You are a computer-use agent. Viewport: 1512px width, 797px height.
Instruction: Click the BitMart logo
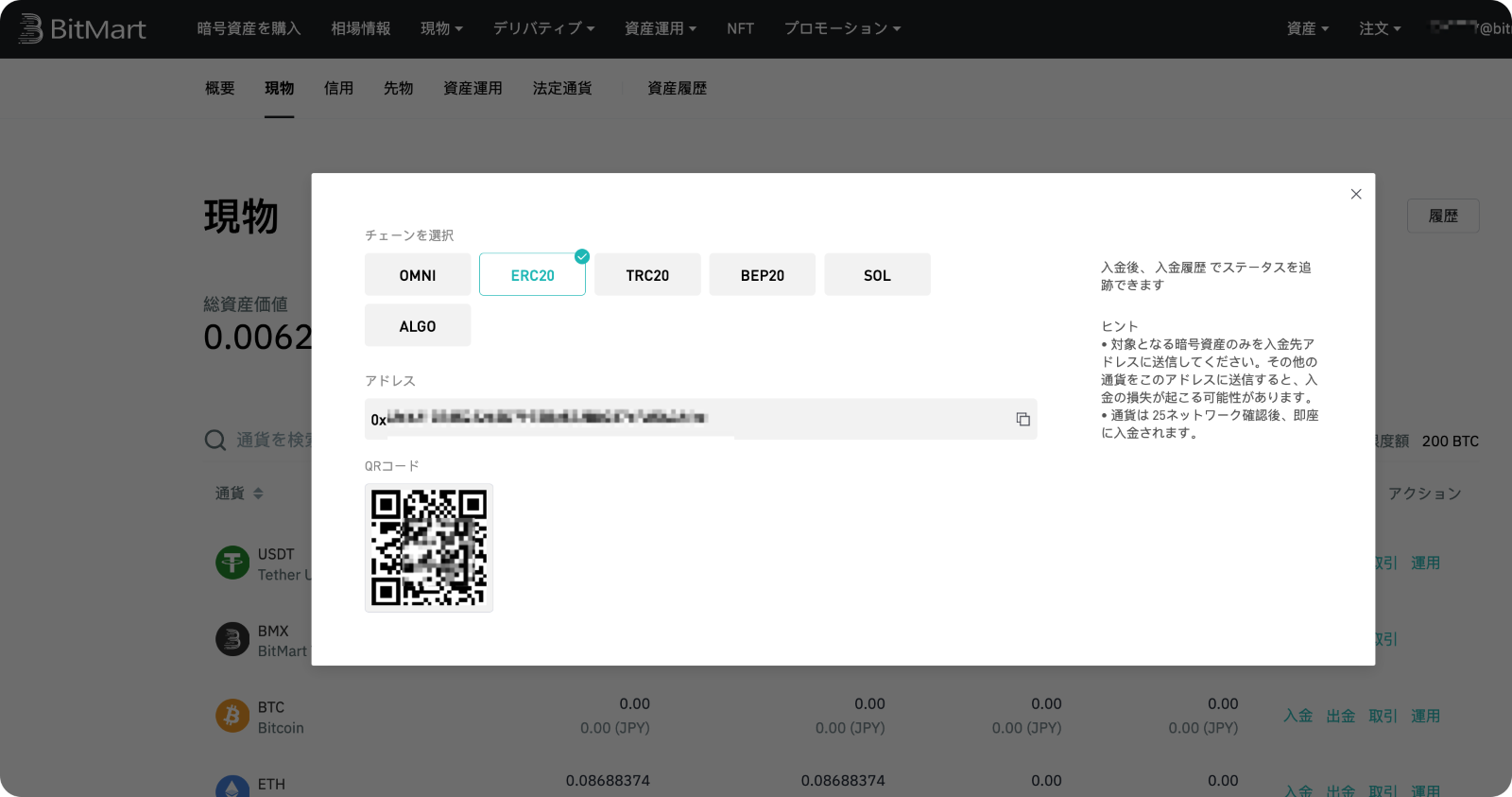click(x=82, y=28)
